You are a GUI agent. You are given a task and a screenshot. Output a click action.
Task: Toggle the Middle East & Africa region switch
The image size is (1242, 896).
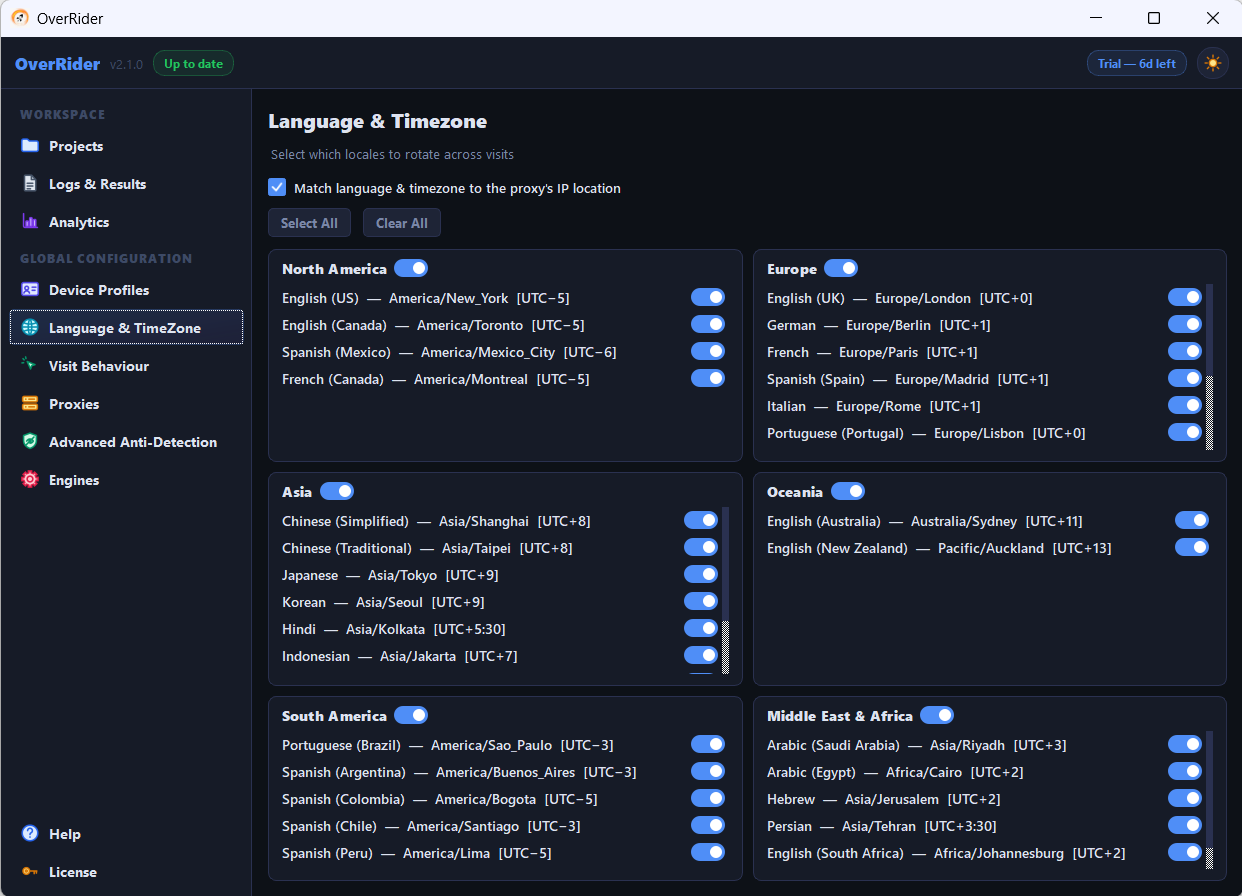(937, 715)
